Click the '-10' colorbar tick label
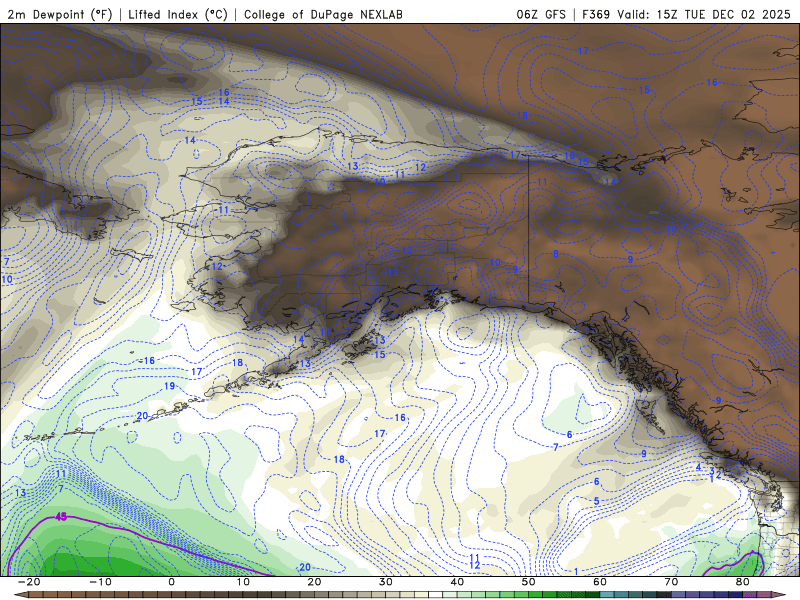800x600 pixels. coord(100,582)
